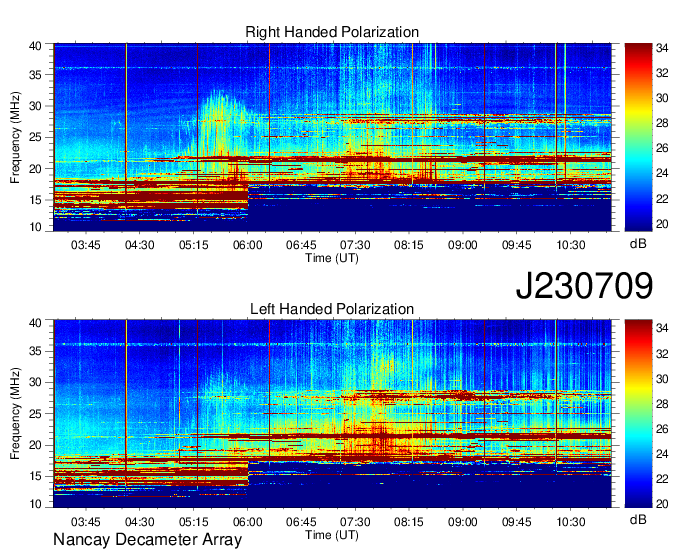Click the "Right Handed Polarization" plot title
The width and height of the screenshot is (680, 552).
point(332,32)
